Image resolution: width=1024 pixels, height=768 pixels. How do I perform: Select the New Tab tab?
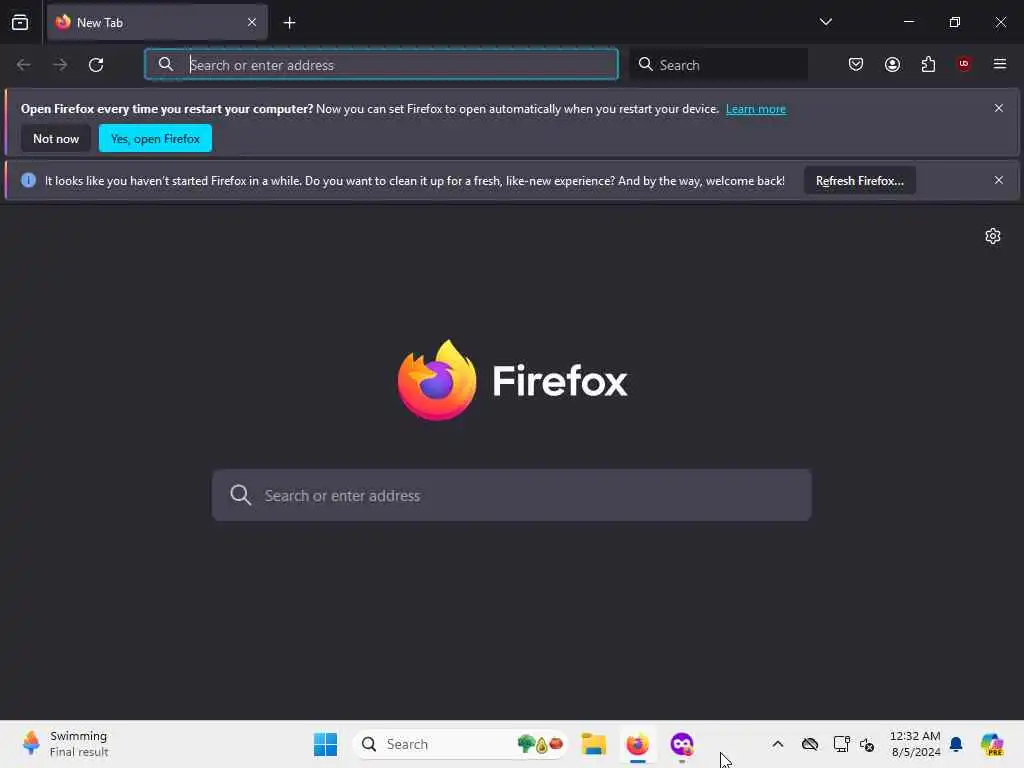click(x=157, y=23)
